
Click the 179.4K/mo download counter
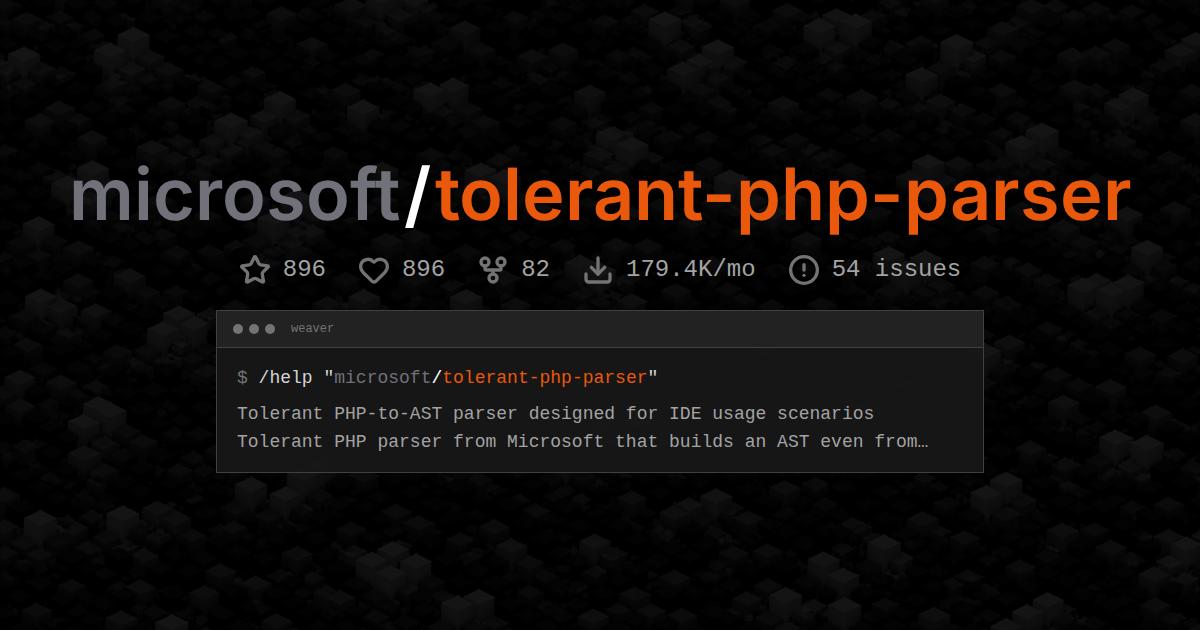[691, 268]
